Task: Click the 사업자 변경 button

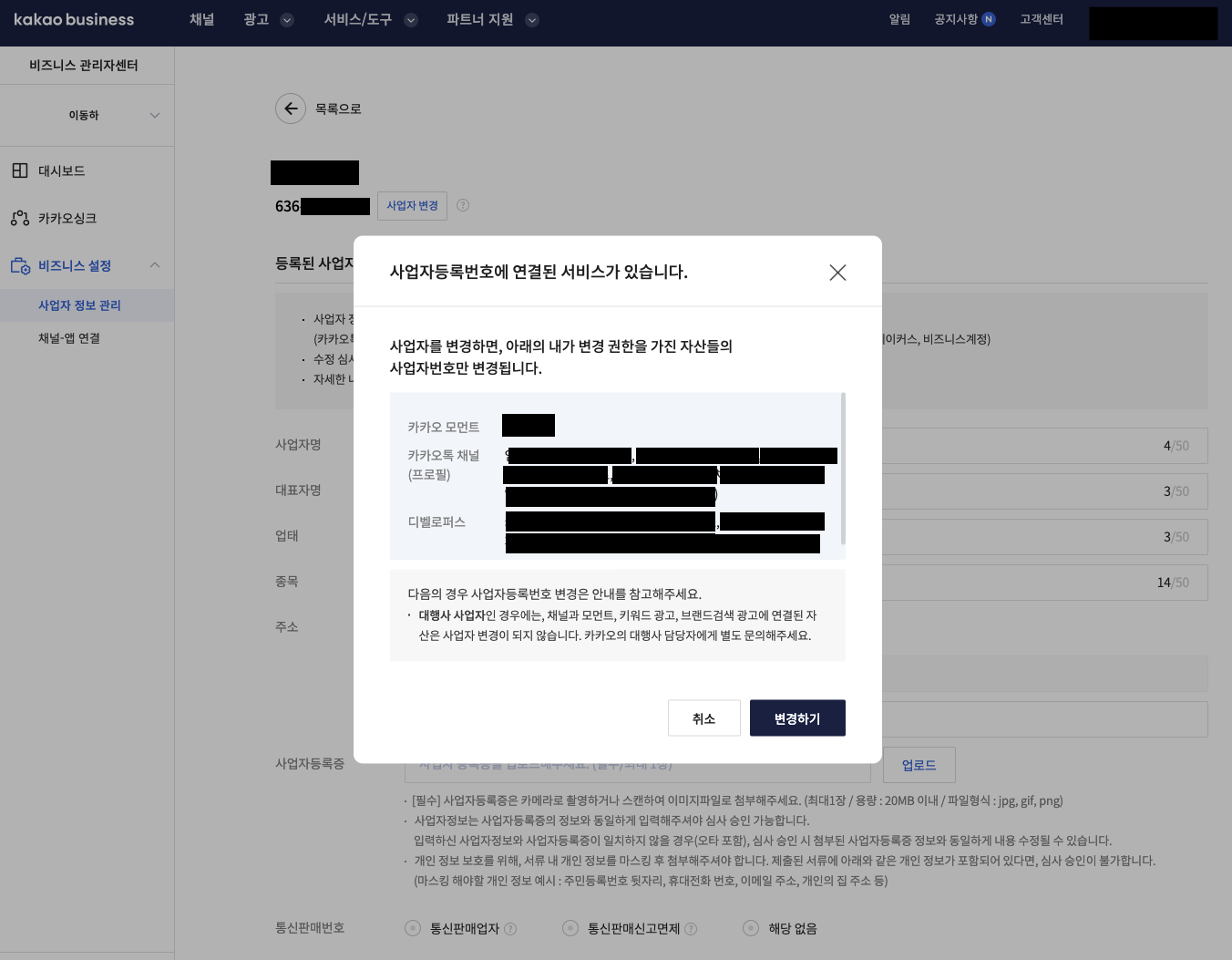Action: pos(412,205)
